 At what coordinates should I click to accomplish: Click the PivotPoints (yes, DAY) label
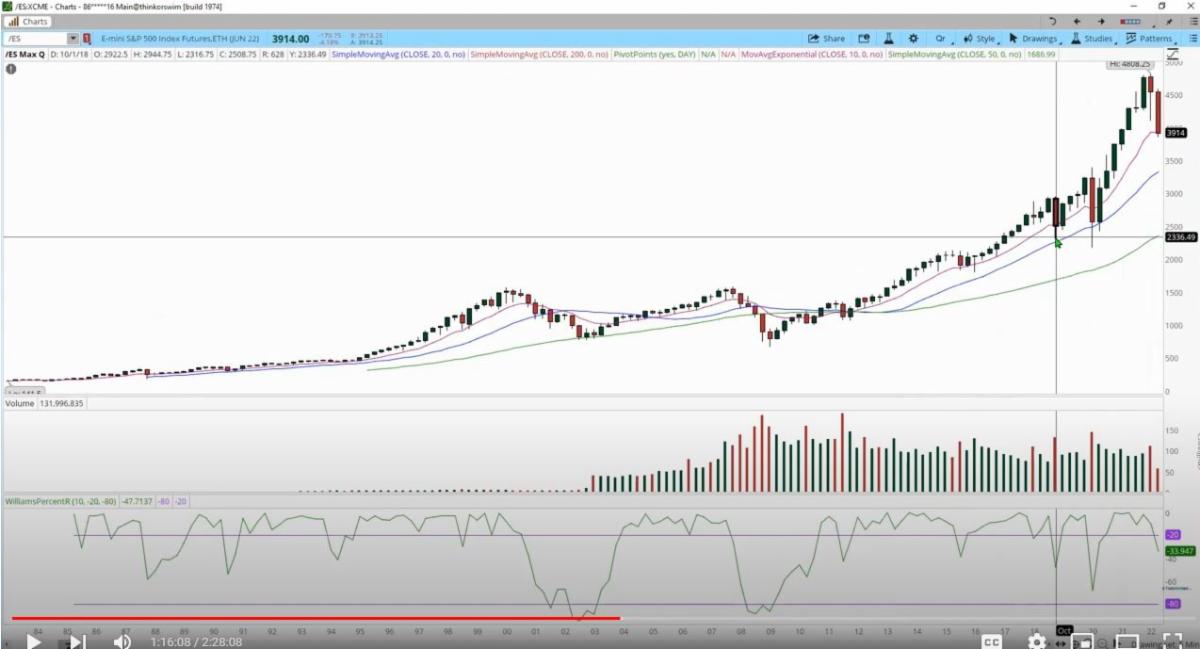655,54
